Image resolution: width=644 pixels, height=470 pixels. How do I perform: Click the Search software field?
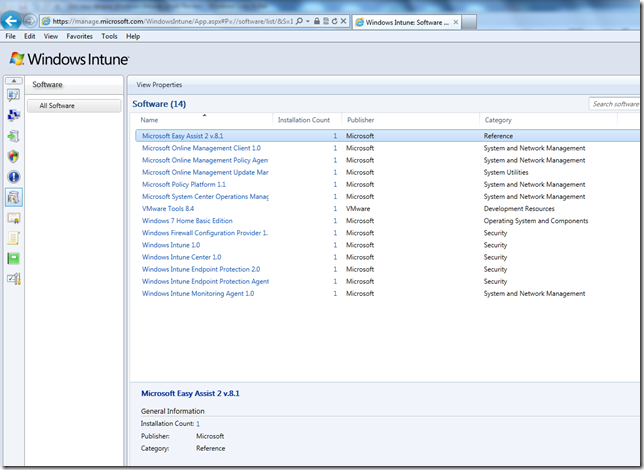point(615,104)
